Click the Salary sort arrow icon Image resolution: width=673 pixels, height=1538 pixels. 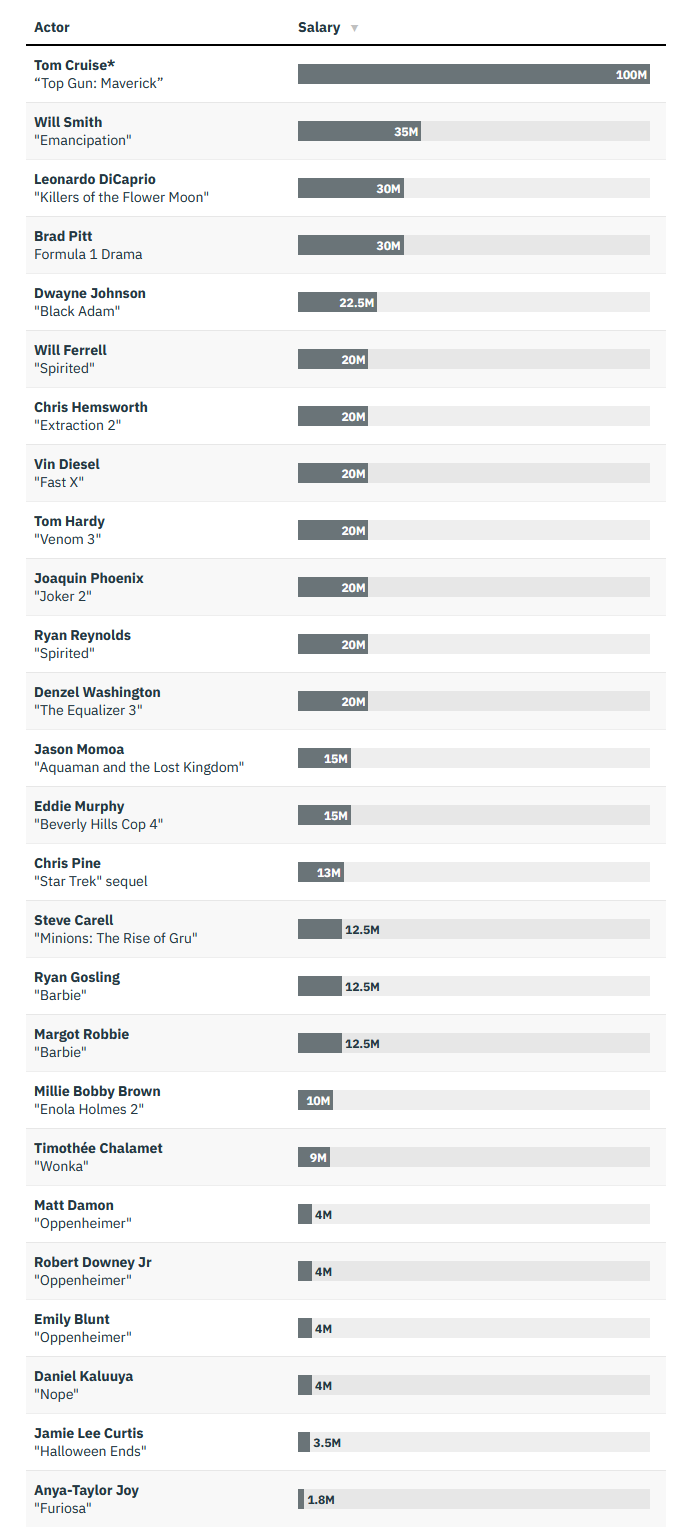[x=354, y=28]
